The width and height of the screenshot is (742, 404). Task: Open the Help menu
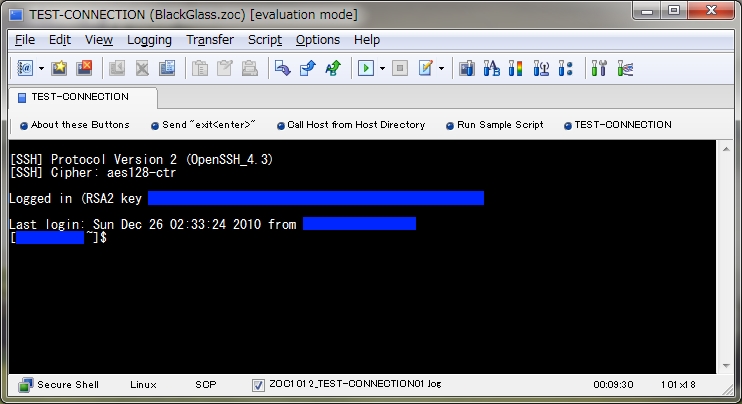point(367,40)
